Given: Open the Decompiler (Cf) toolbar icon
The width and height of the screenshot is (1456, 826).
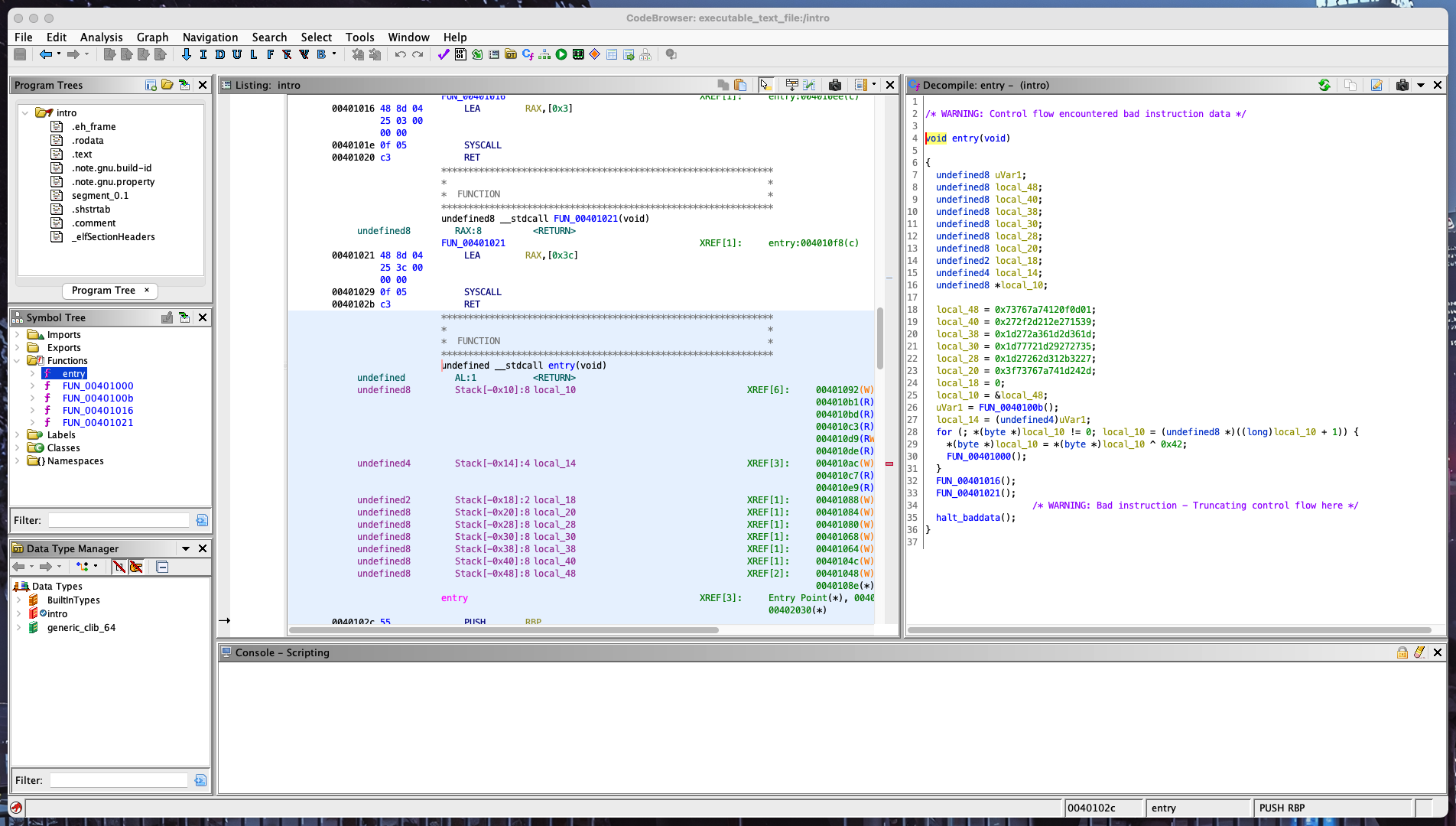Looking at the screenshot, I should [528, 54].
